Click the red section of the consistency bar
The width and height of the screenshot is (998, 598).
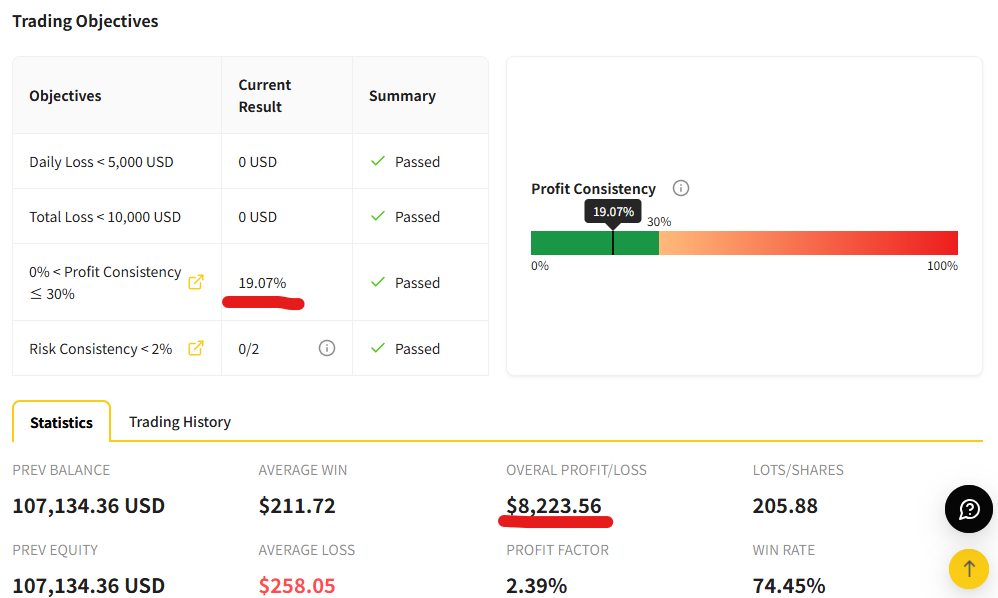[x=808, y=243]
